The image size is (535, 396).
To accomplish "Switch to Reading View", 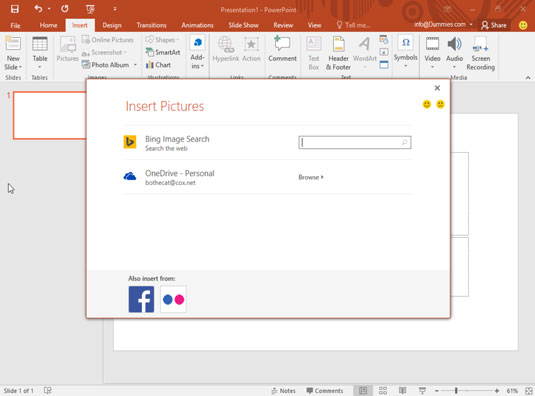I will tap(403, 391).
